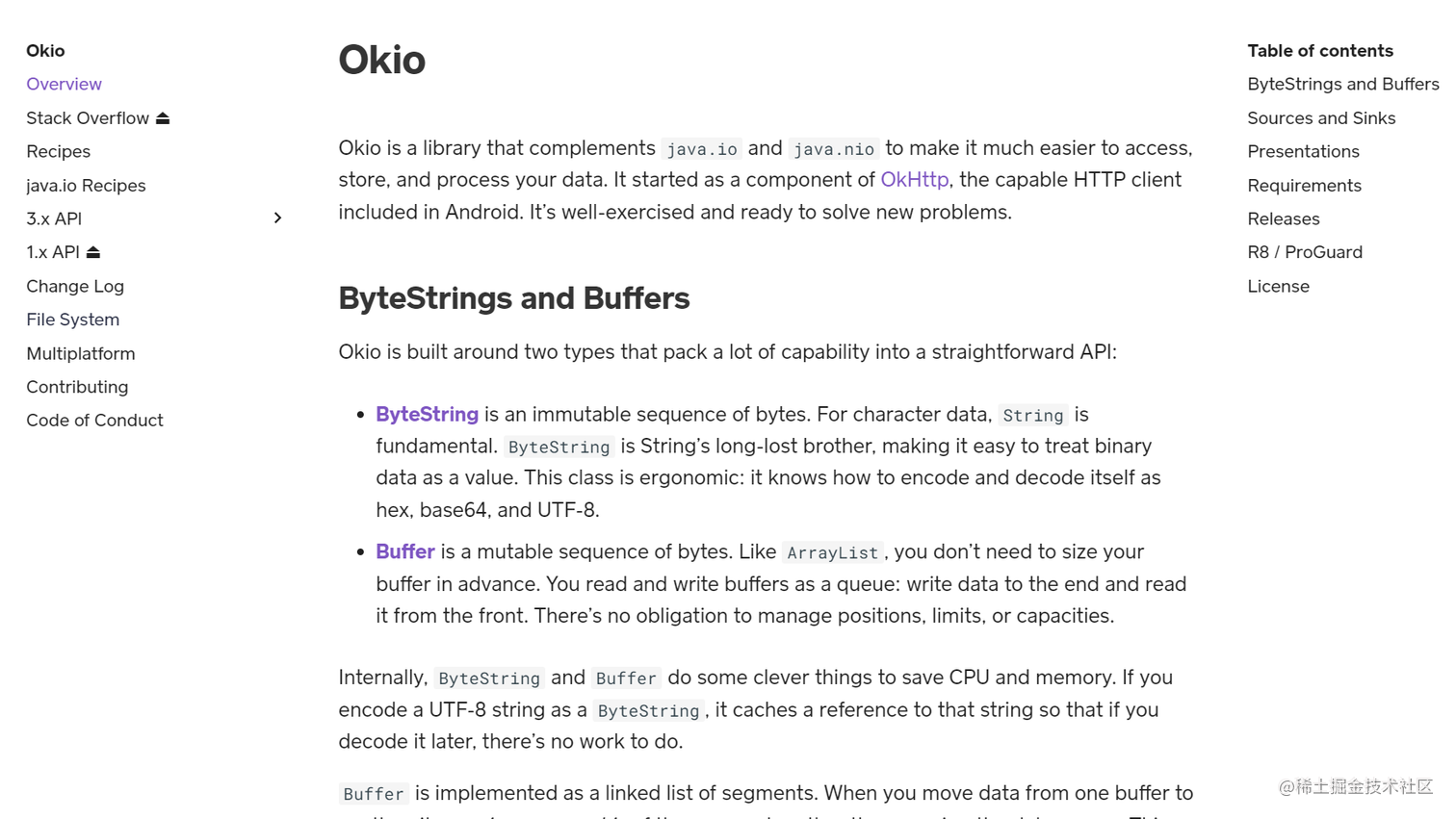Image resolution: width=1456 pixels, height=819 pixels.
Task: Open the Code of Conduct page
Action: pyautogui.click(x=94, y=420)
